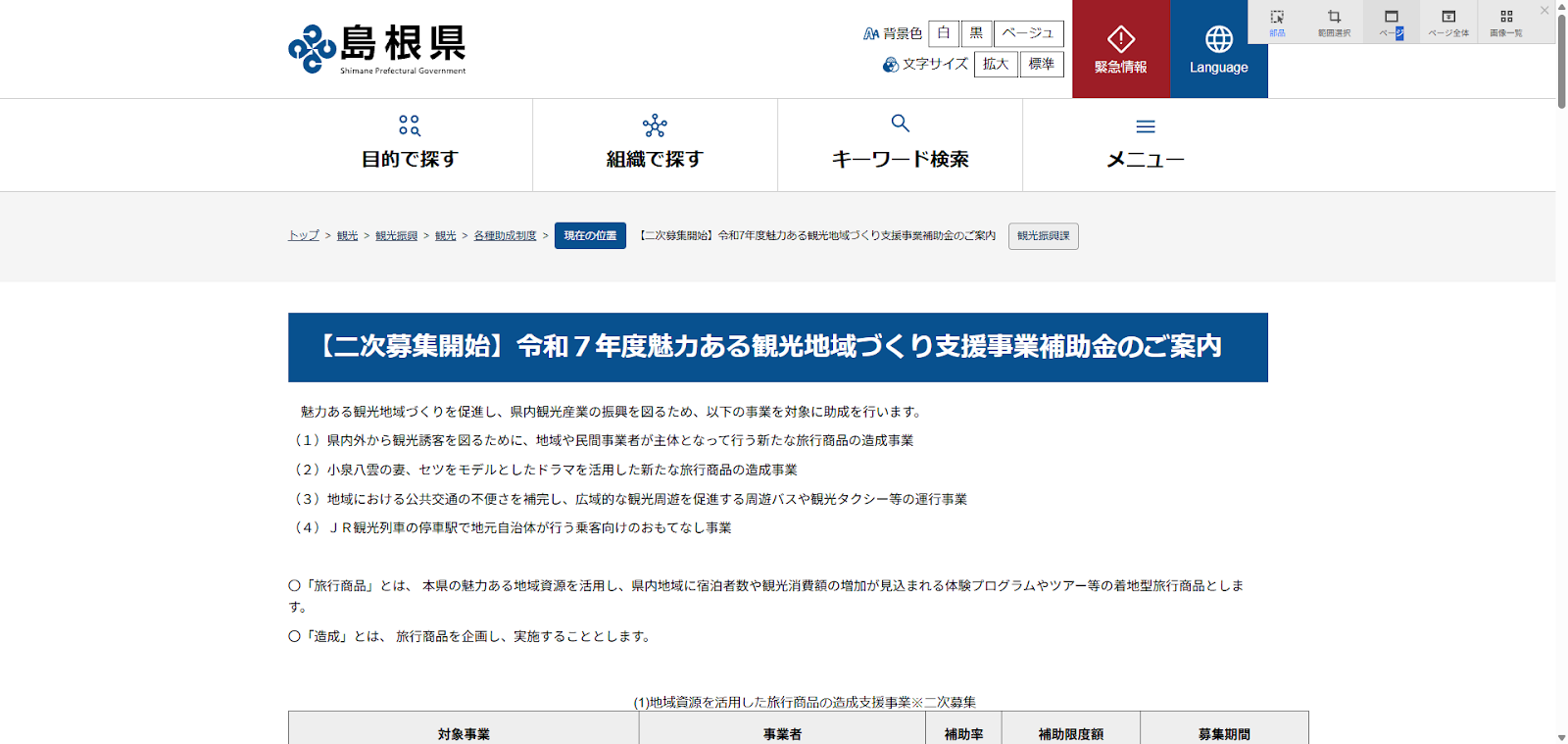Set background color to 黒
Image resolution: width=1568 pixels, height=744 pixels.
976,33
